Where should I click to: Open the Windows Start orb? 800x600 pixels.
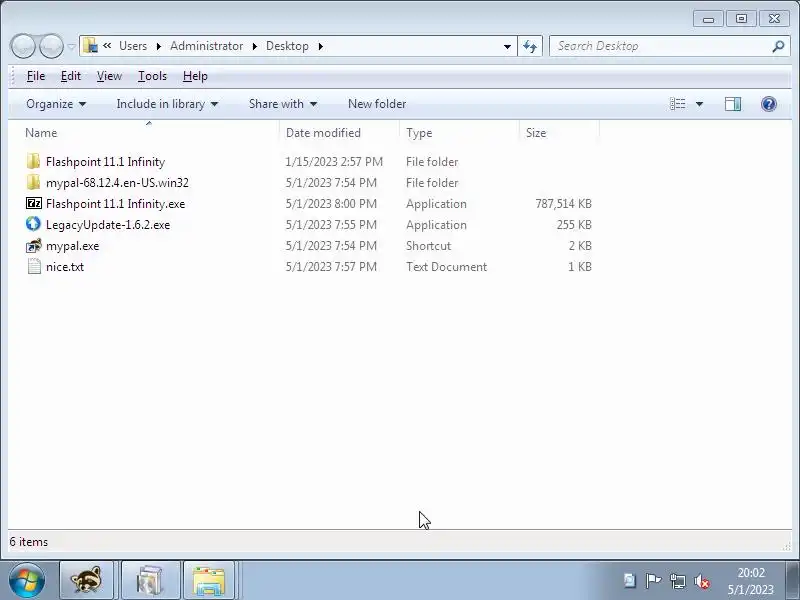click(x=27, y=581)
